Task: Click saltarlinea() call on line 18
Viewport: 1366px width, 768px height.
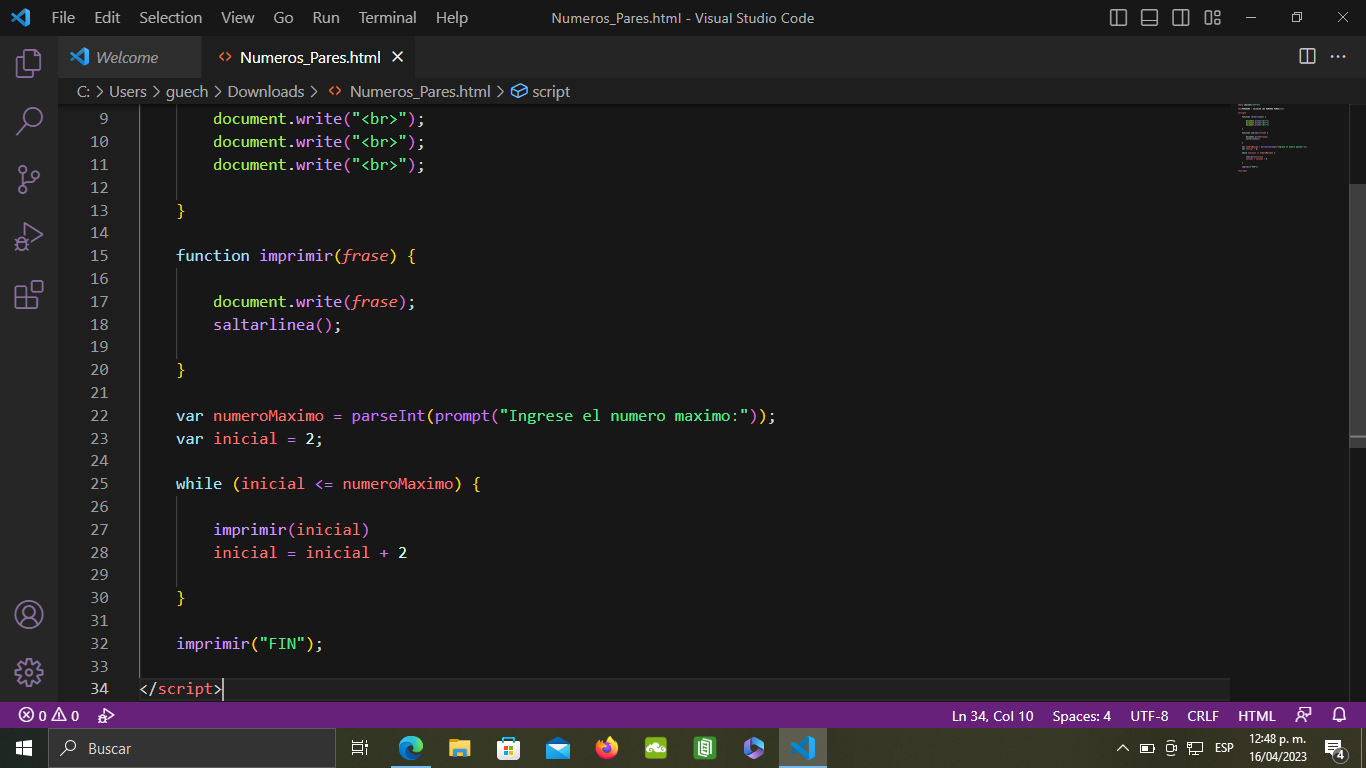Action: 277,324
